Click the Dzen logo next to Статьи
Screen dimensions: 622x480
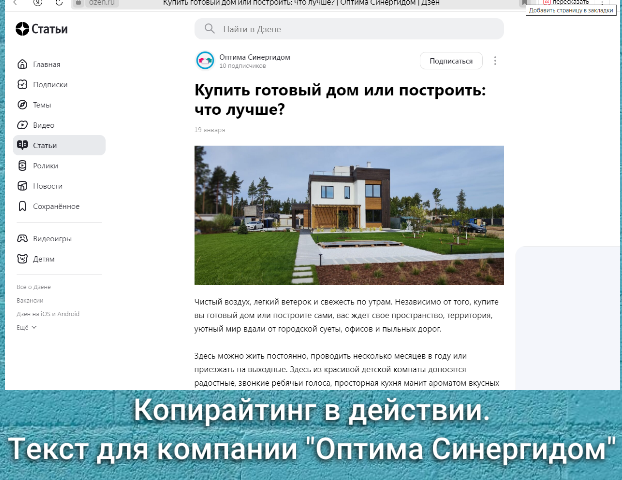click(22, 29)
